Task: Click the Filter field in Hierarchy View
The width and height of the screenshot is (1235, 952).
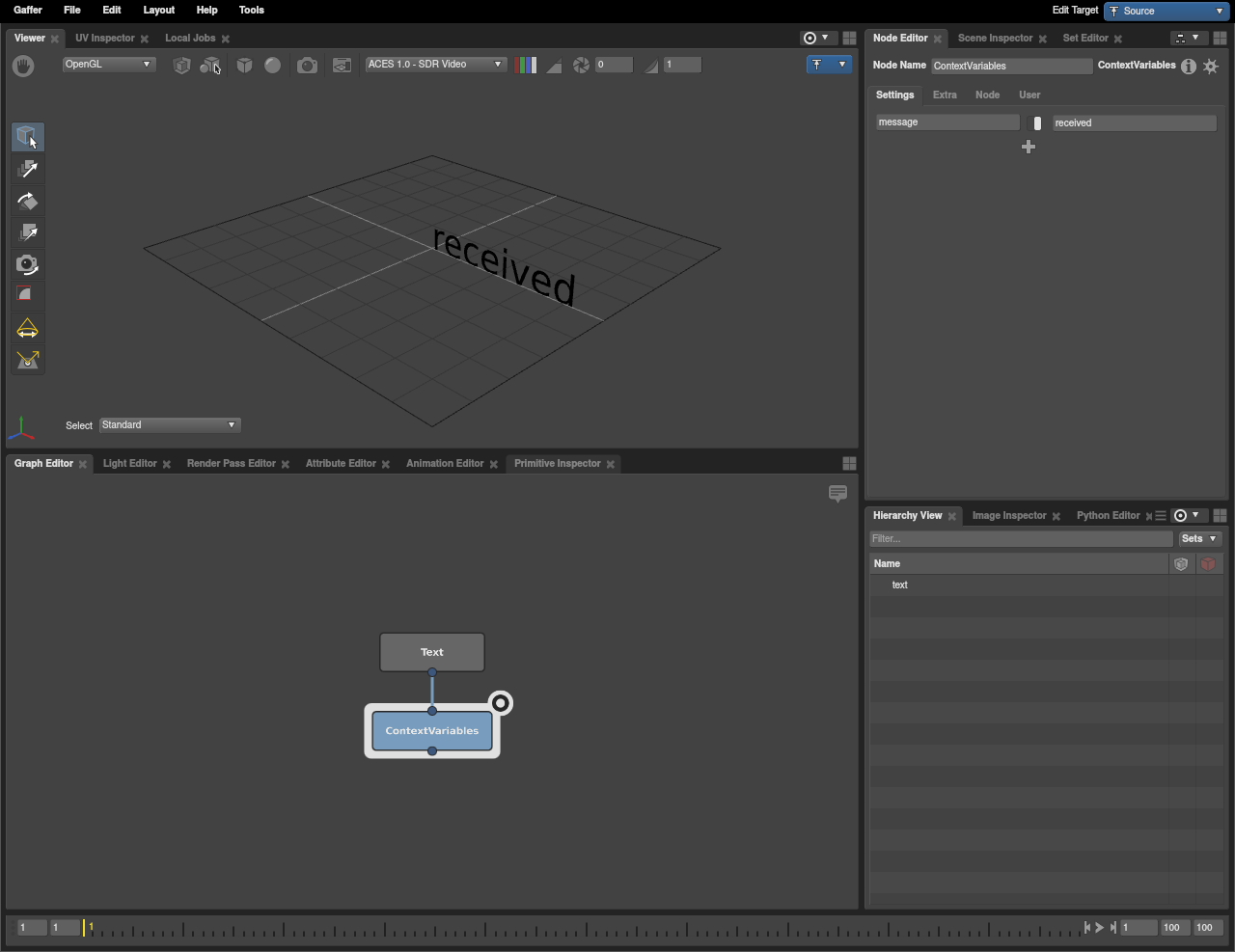Action: click(x=1021, y=538)
